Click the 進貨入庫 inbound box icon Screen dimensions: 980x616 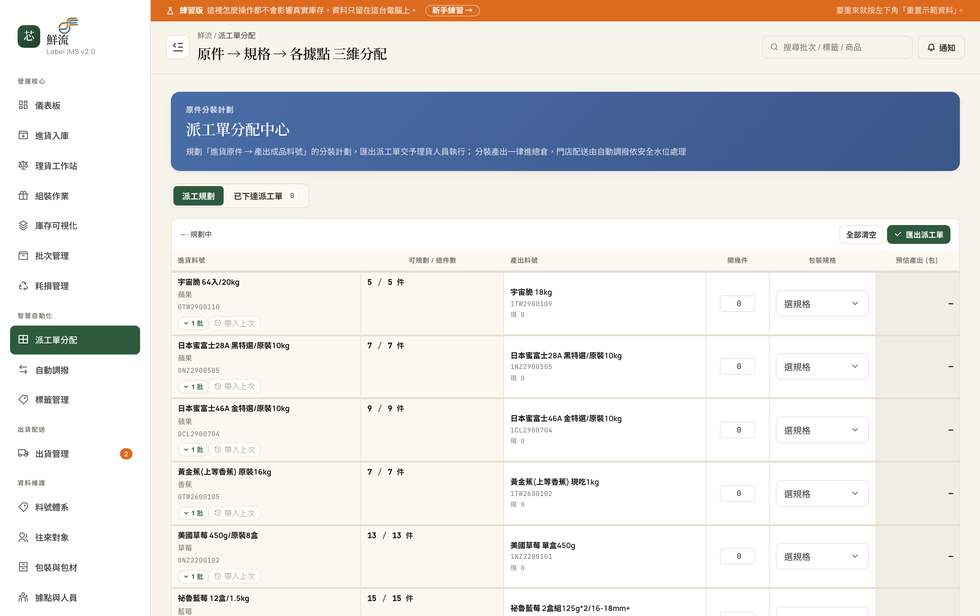23,135
